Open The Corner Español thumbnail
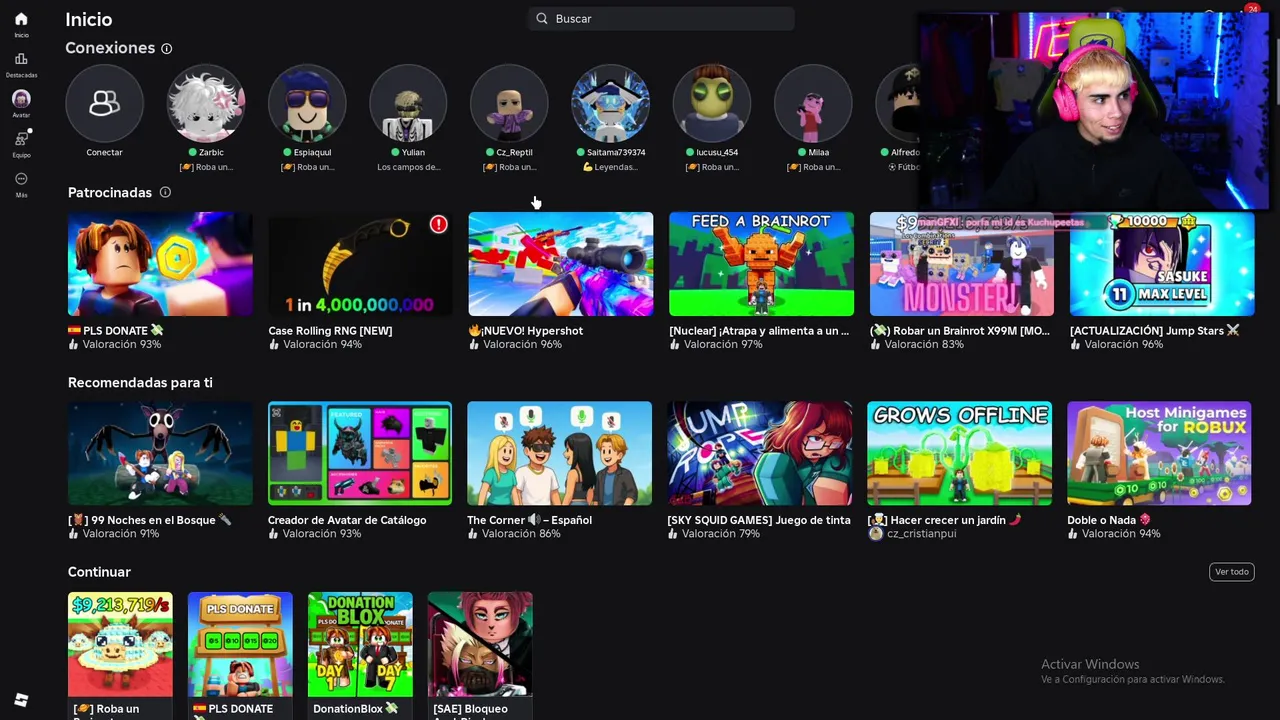 pos(559,453)
